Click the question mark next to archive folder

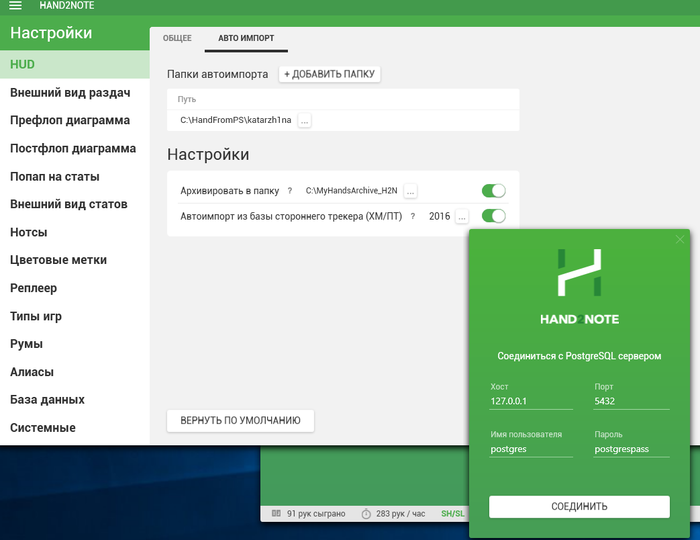point(290,191)
